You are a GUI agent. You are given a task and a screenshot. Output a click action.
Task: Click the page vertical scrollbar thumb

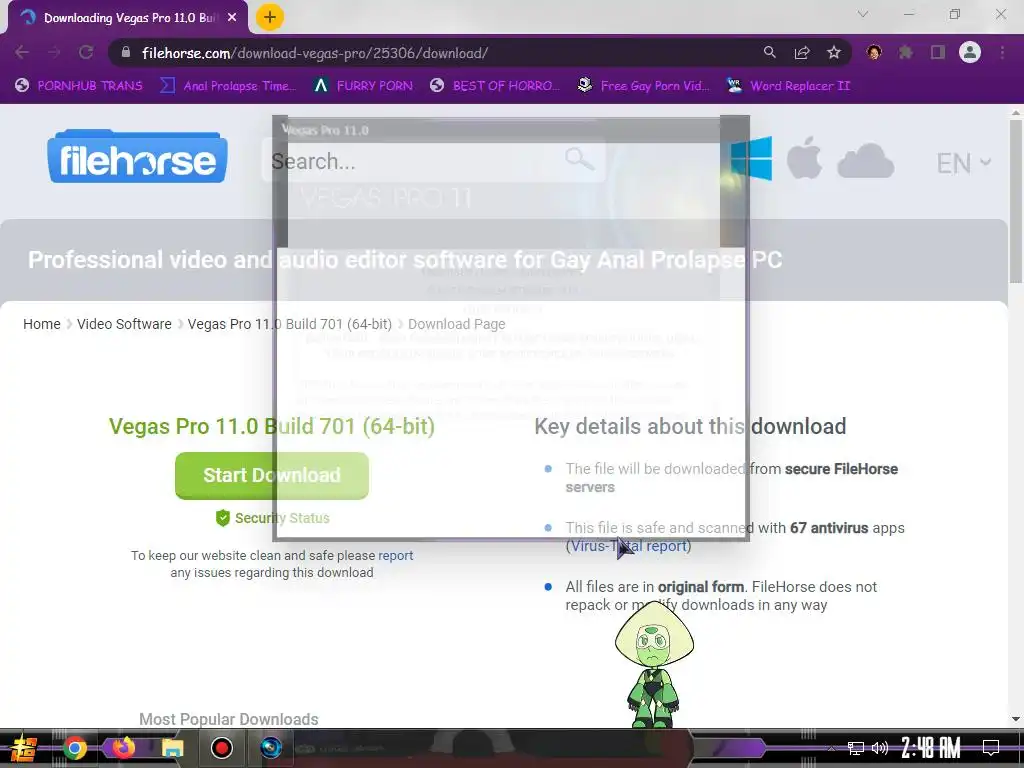[x=1016, y=202]
